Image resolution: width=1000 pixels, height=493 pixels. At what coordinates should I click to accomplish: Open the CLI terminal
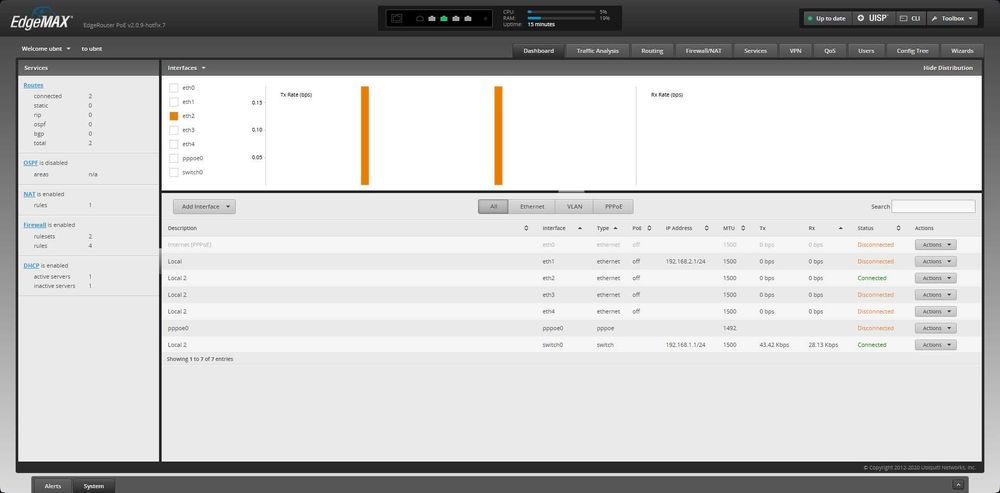[x=909, y=18]
